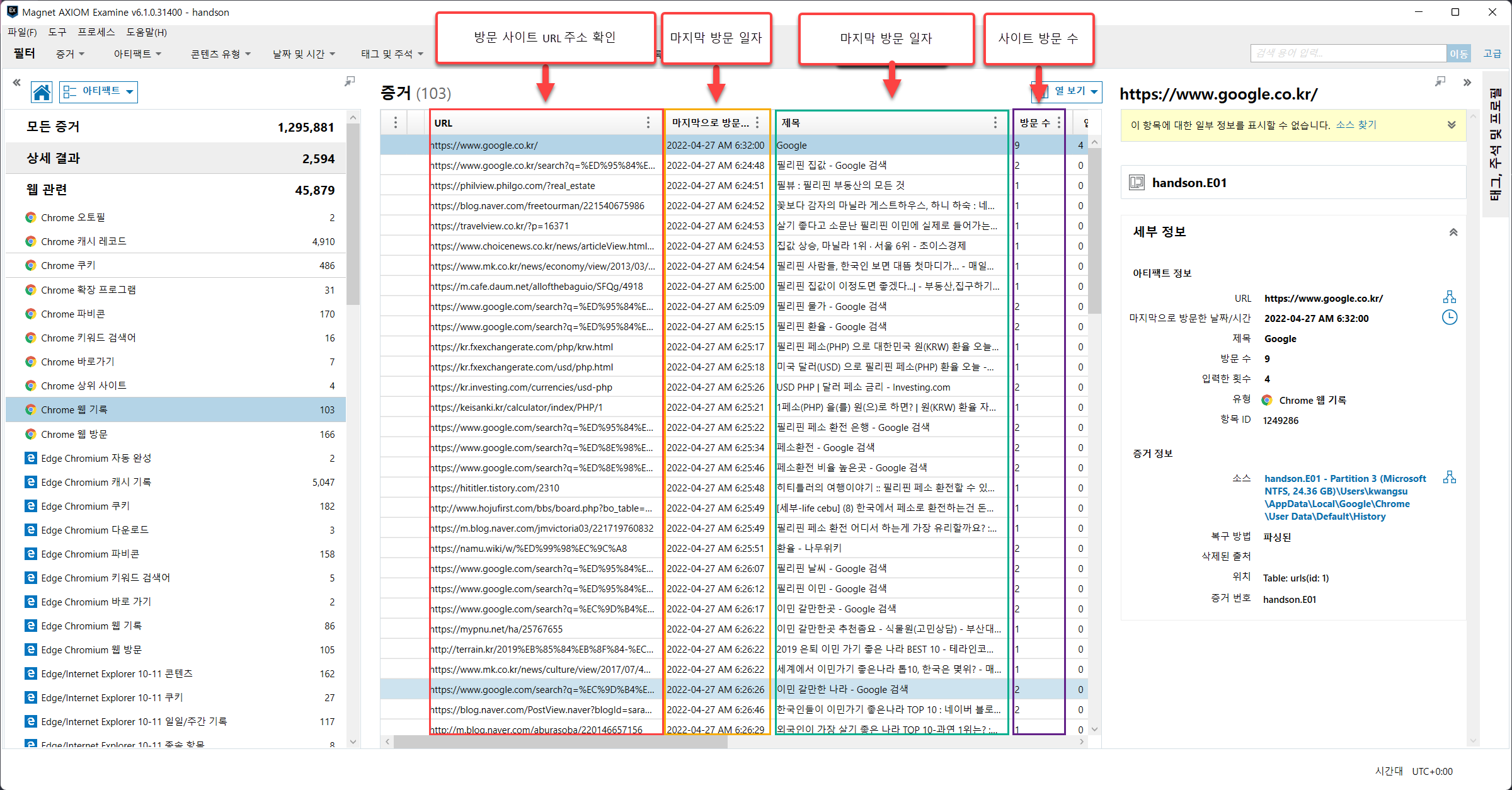Select row titled 이민 갈만한 나라 - Google 검색

coord(734,689)
